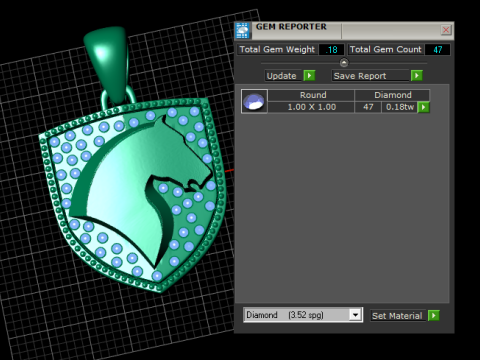Image resolution: width=480 pixels, height=360 pixels.
Task: Click the Total Gem Count label
Action: tap(386, 49)
